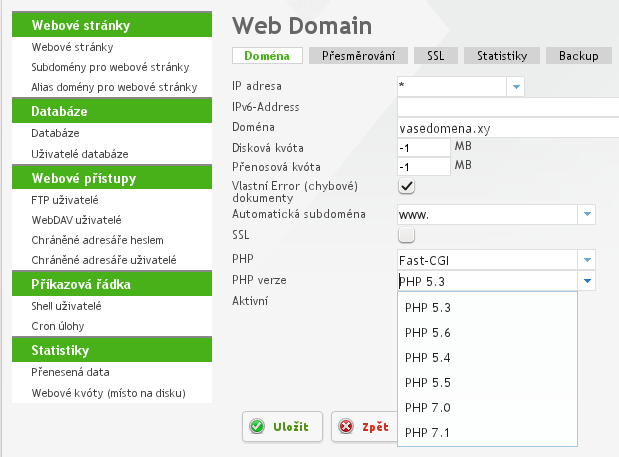Switch to the Přesměrování tab
The image size is (619, 457).
[358, 56]
